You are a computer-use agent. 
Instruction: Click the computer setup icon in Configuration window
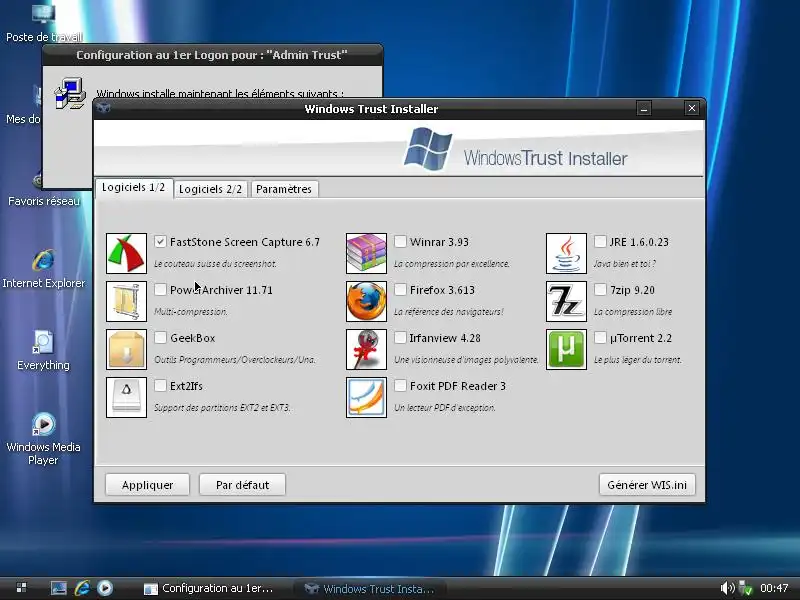(x=69, y=93)
